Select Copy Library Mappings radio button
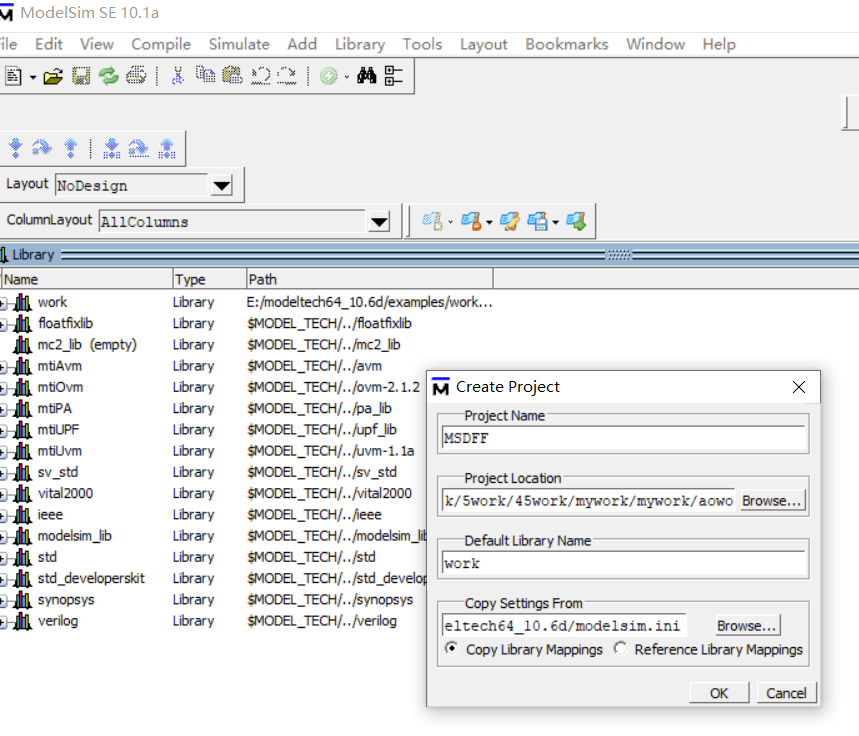859x736 pixels. coord(452,649)
